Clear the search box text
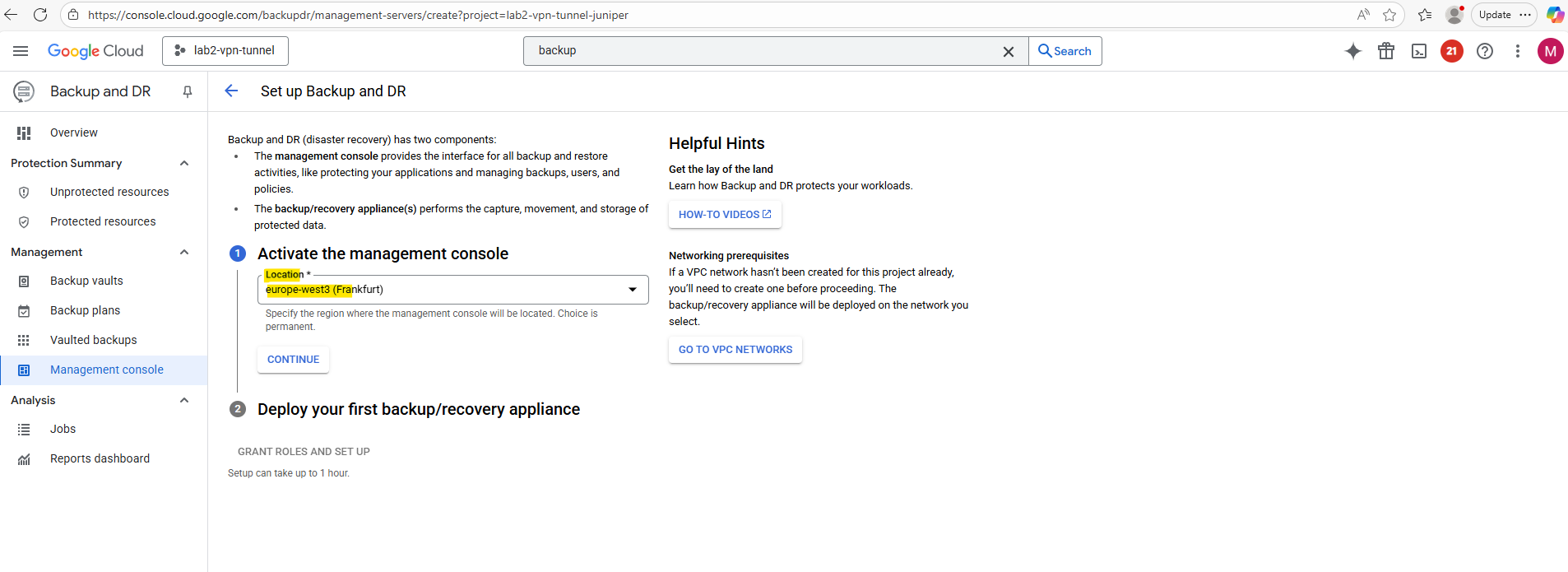This screenshot has height=572, width=1568. pyautogui.click(x=1009, y=51)
